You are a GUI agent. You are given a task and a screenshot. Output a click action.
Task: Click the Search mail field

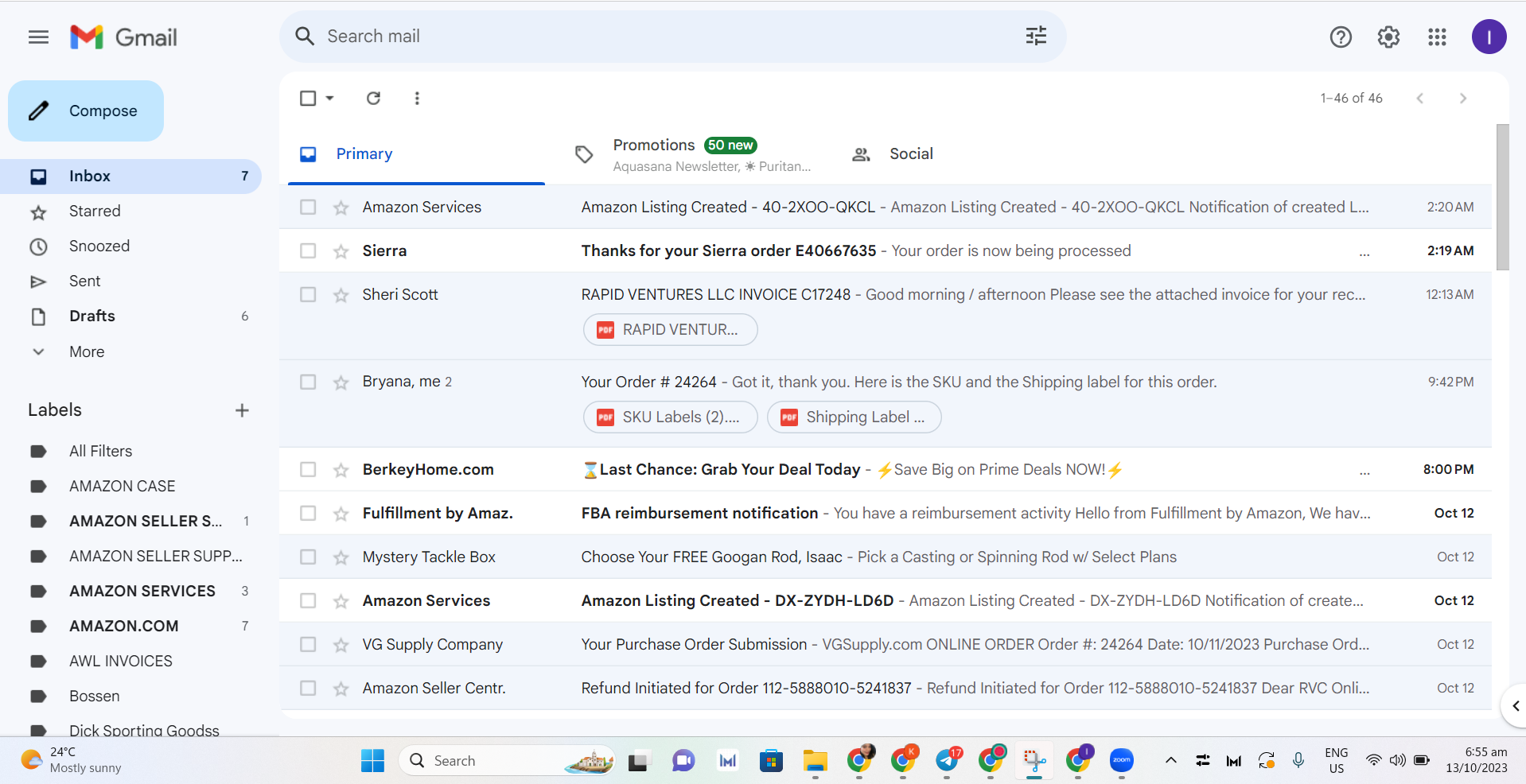[672, 37]
